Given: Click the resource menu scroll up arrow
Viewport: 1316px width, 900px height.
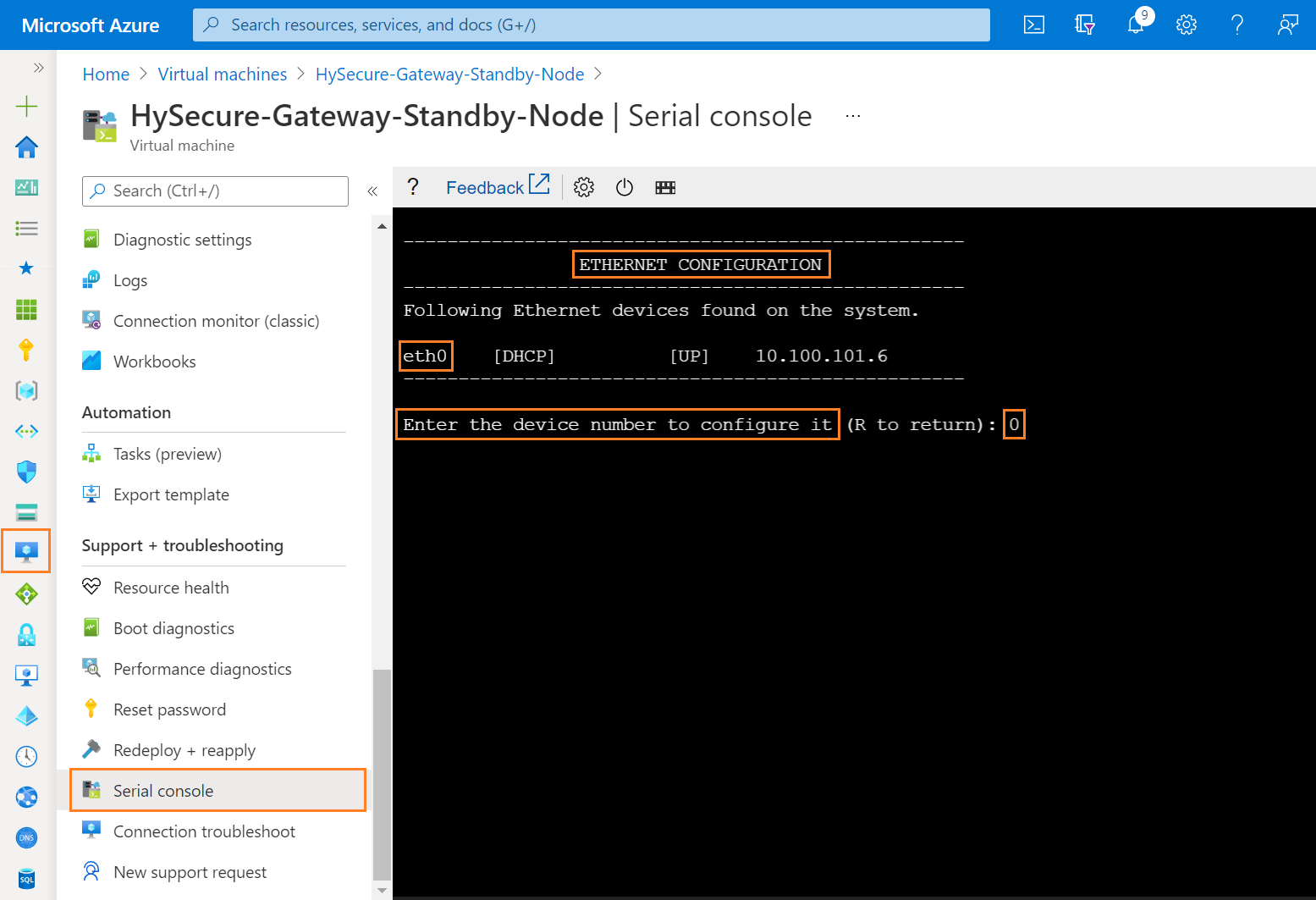Looking at the screenshot, I should tap(382, 226).
